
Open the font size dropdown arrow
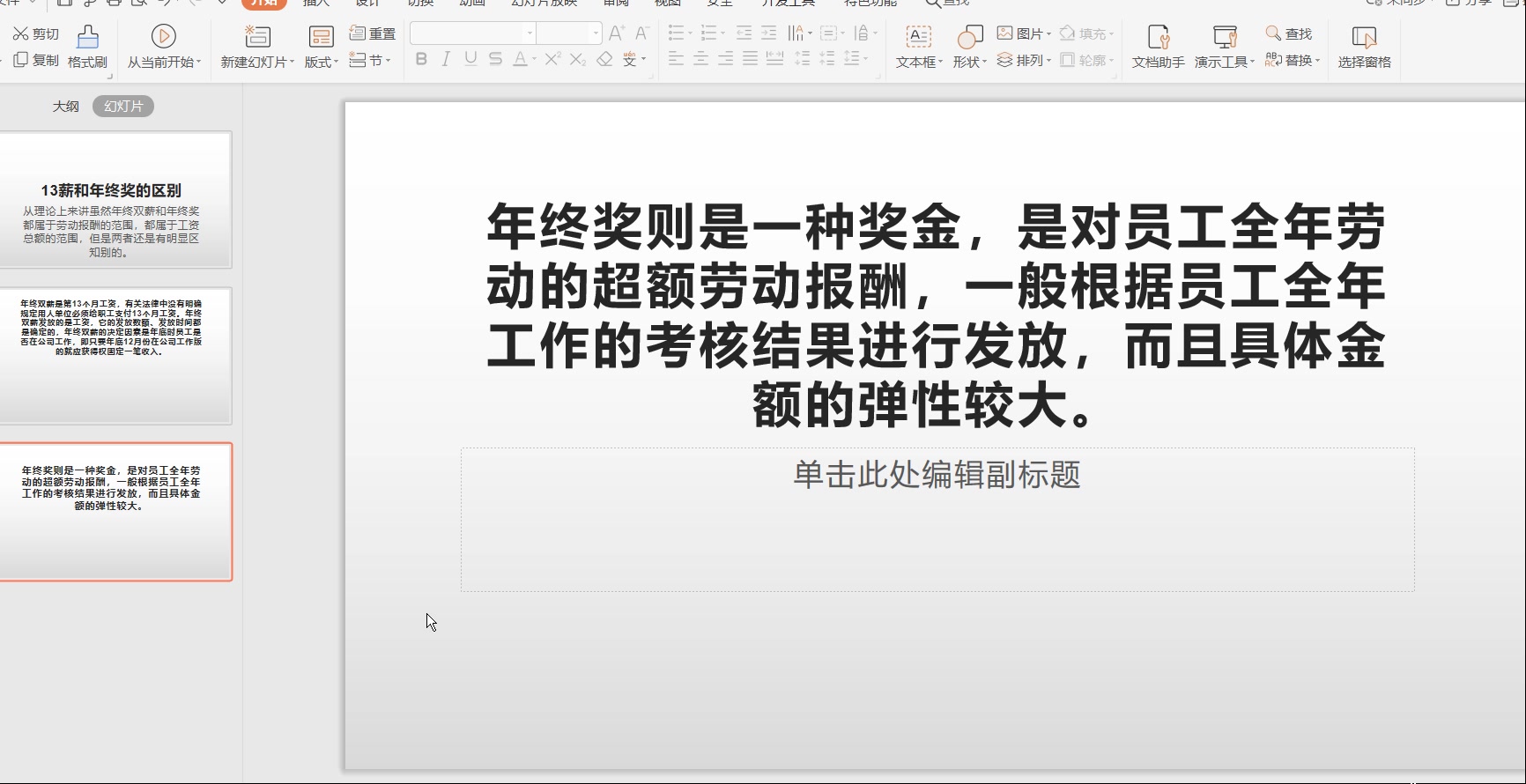click(x=596, y=33)
